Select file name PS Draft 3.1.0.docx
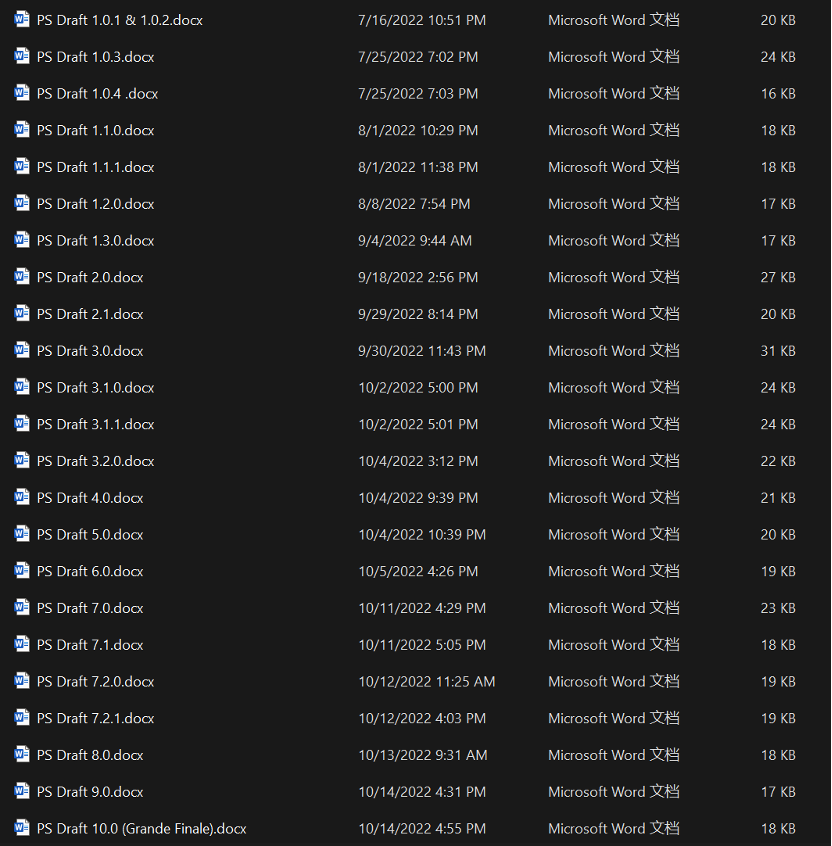 click(96, 388)
